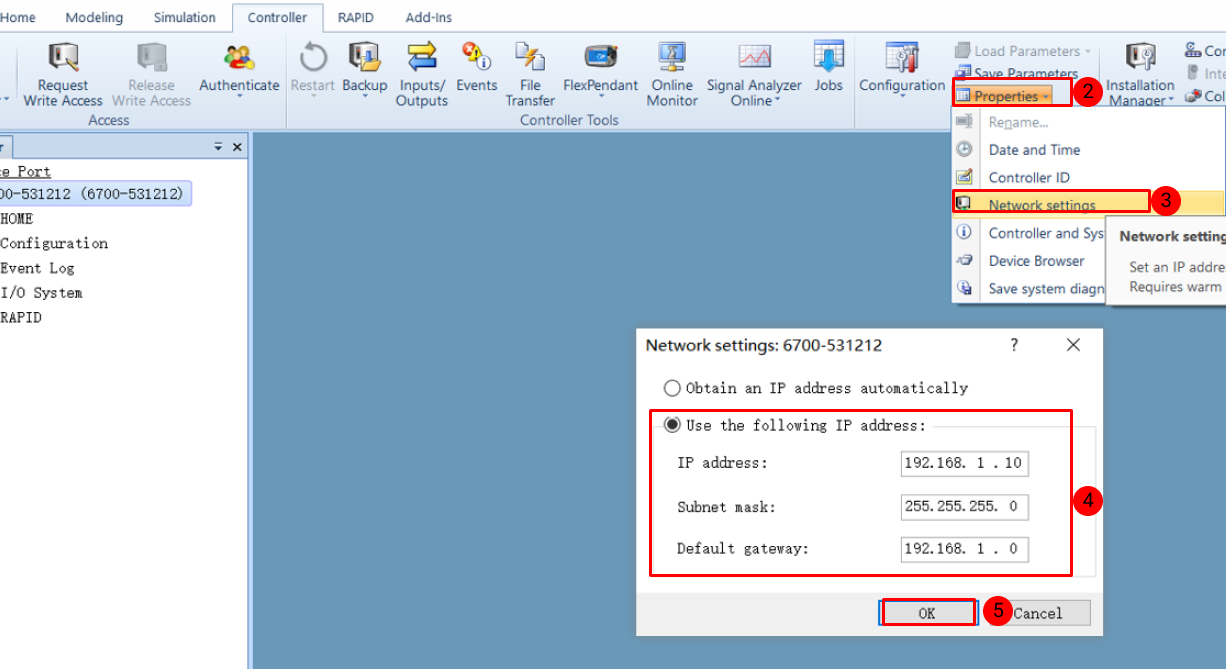
Task: Switch to the Modeling tab
Action: (94, 17)
